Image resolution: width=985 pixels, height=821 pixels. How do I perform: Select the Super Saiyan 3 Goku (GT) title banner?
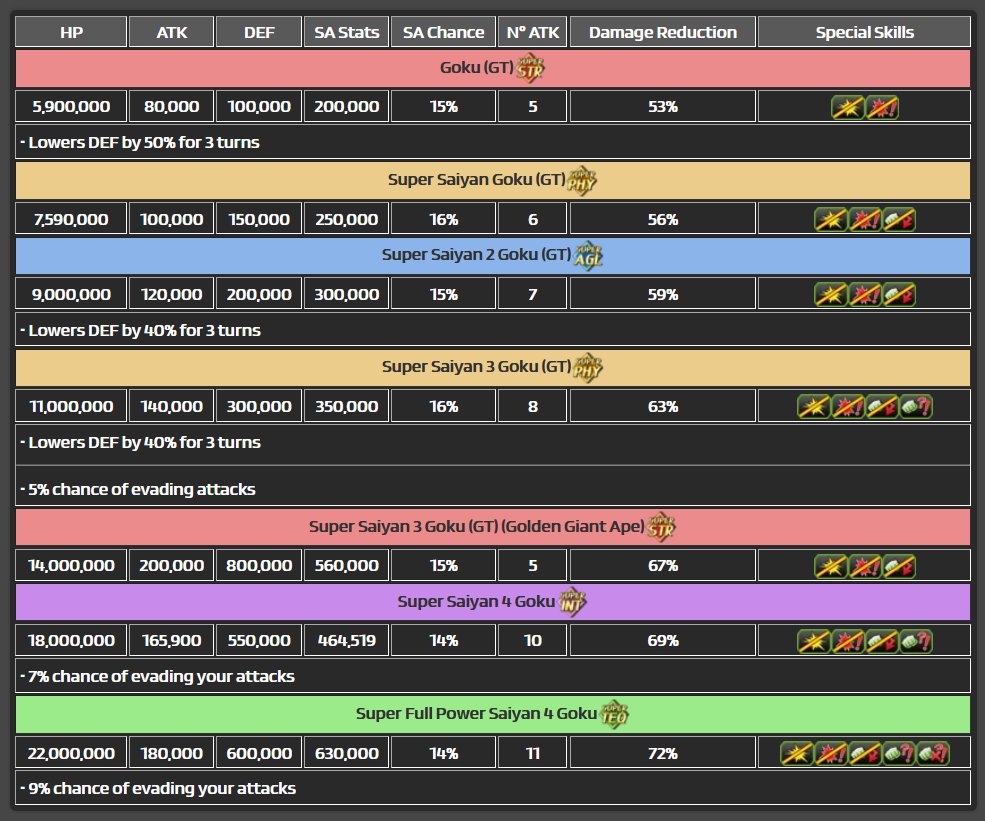493,368
